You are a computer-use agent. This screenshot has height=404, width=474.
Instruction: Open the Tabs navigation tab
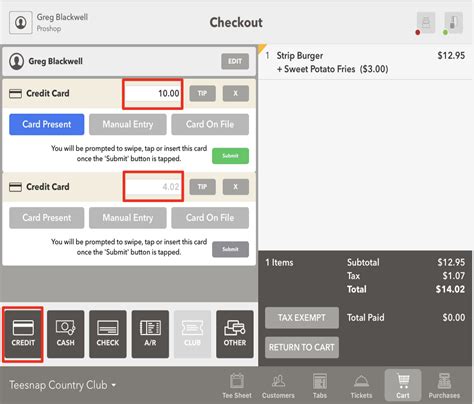pos(320,385)
